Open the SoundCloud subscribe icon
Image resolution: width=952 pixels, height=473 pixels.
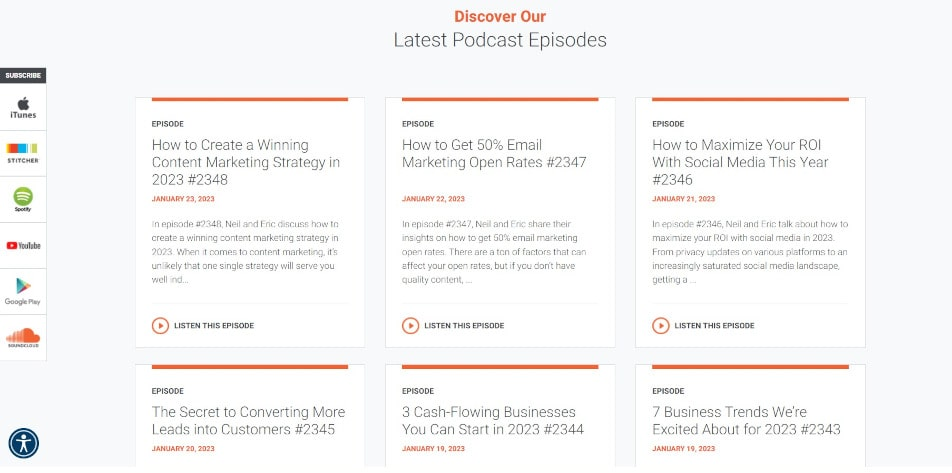[x=23, y=338]
